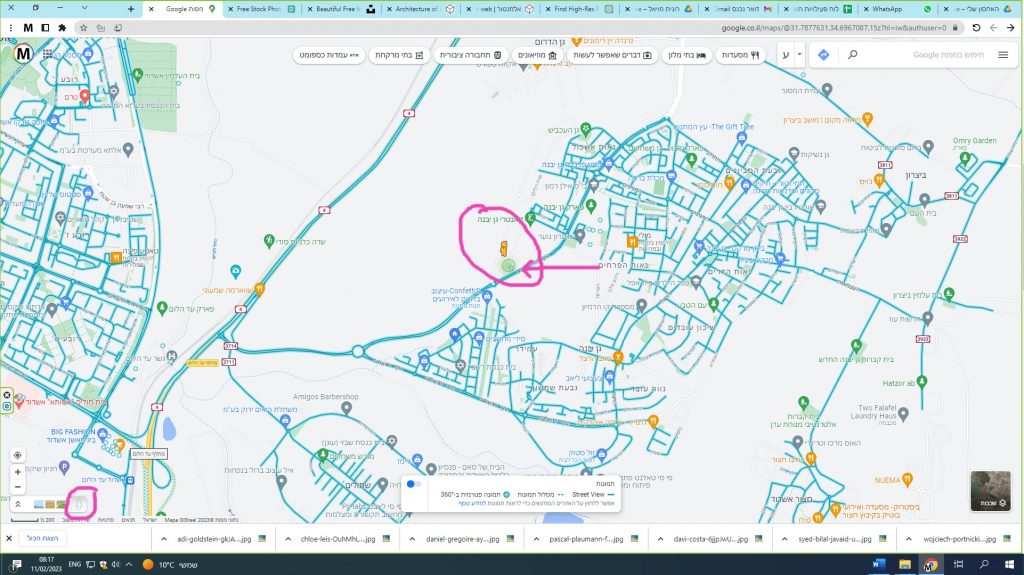Click the NUEMA restaurant pin
This screenshot has height=575, width=1024.
[x=907, y=480]
